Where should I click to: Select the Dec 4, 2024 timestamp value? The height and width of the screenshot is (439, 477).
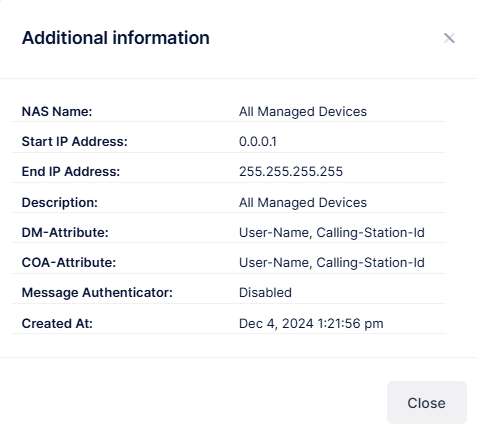(x=311, y=323)
